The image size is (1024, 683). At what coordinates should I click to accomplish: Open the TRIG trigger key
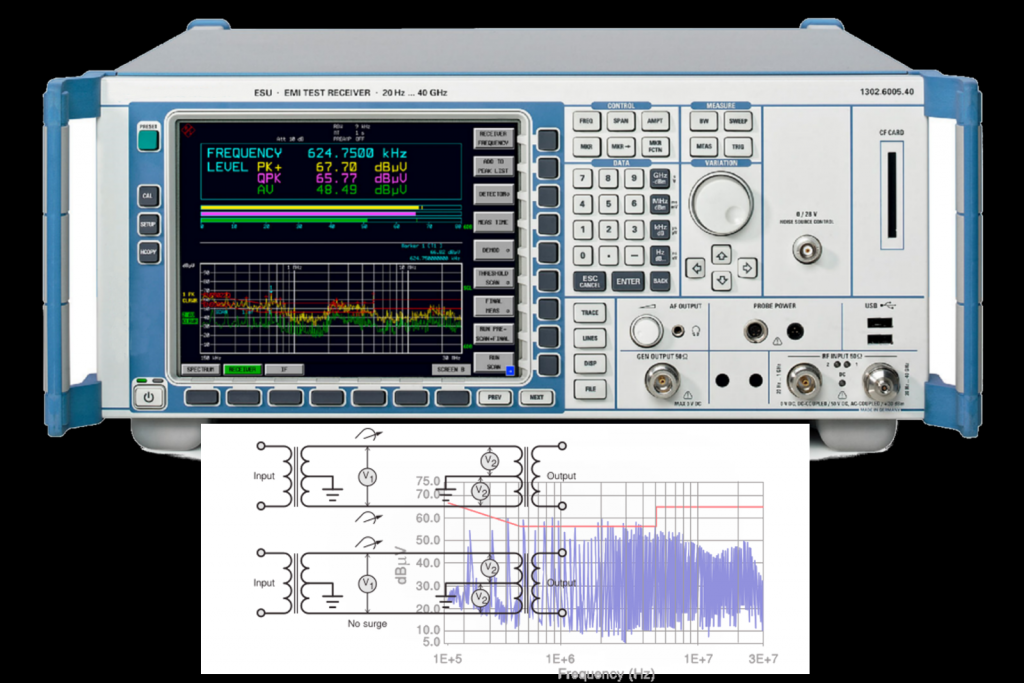click(738, 147)
